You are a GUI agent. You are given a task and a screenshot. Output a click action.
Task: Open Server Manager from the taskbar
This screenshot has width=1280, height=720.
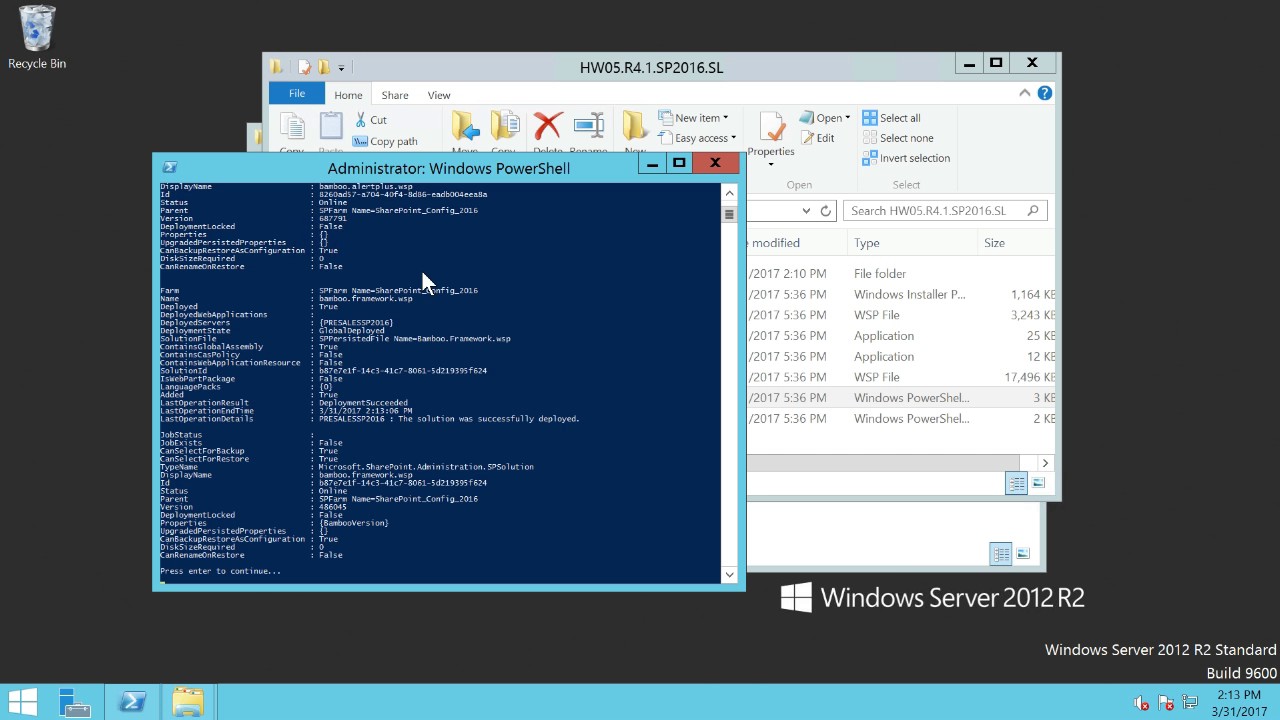click(x=75, y=702)
